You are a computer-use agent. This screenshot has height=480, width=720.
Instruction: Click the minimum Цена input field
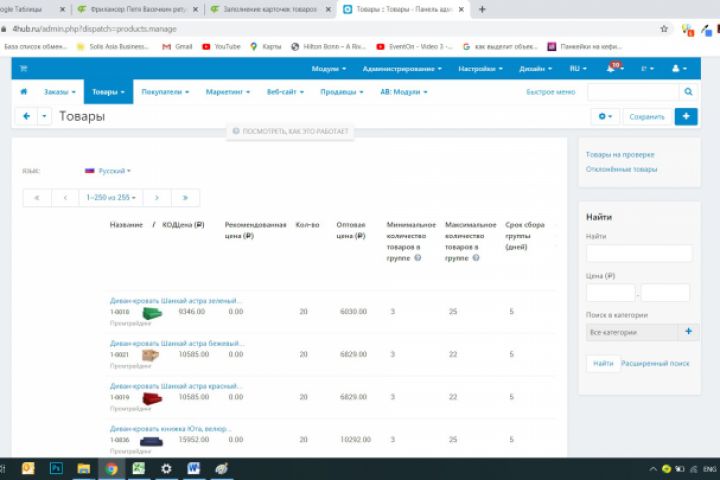click(610, 293)
